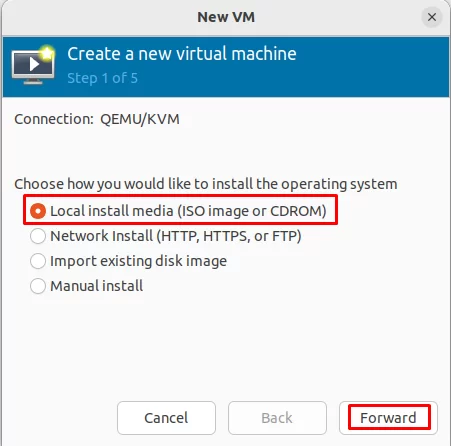Click the 'Create a new virtual machine' heading
Viewport: 451px width, 446px height.
point(182,54)
